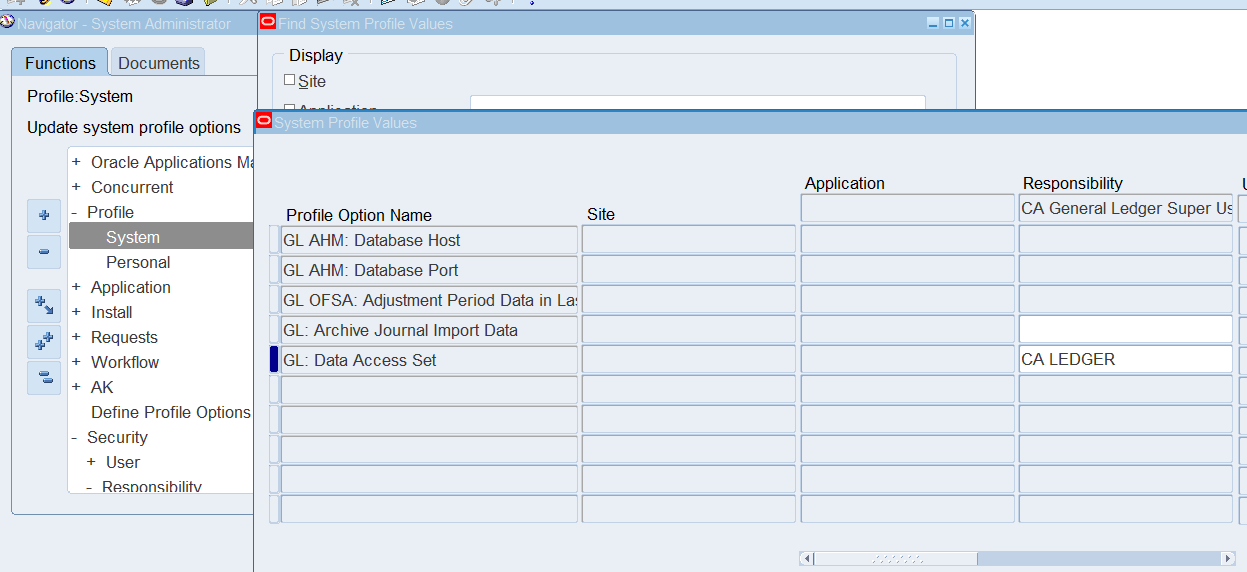Switch to the Functions tab
Image resolution: width=1247 pixels, height=572 pixels.
pyautogui.click(x=60, y=63)
